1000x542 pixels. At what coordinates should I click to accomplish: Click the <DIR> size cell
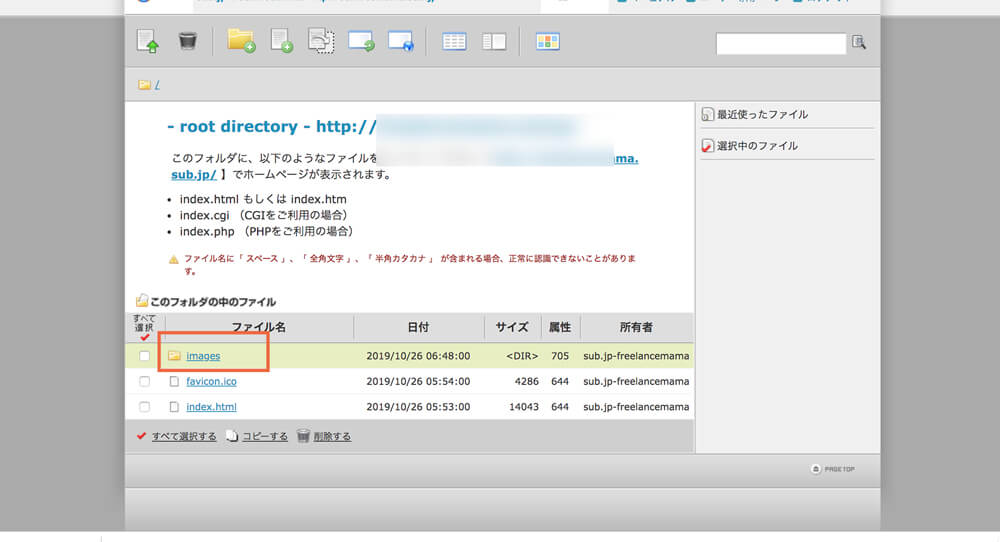pos(522,356)
